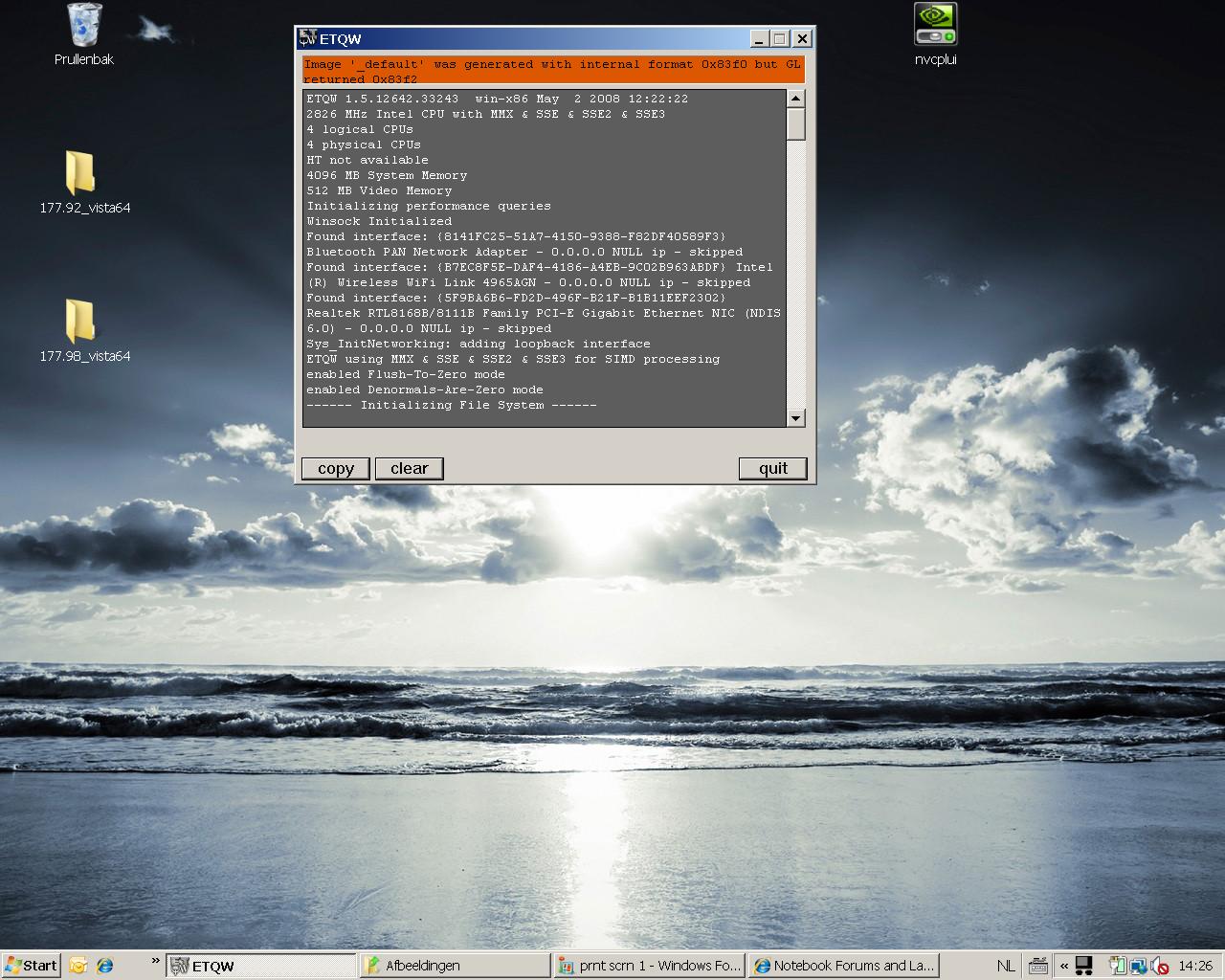Viewport: 1225px width, 980px height.
Task: Click the console scrollbar thumb
Action: pos(796,123)
